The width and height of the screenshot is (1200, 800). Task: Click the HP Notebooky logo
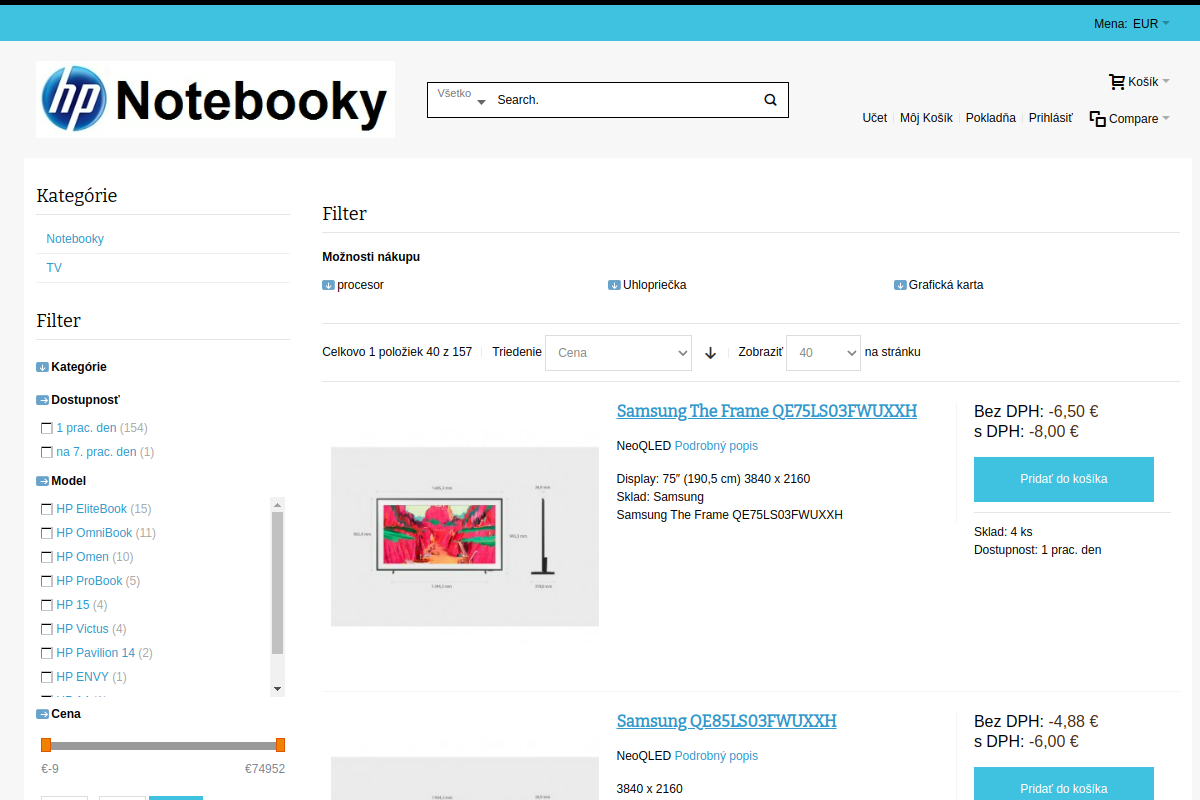tap(215, 99)
